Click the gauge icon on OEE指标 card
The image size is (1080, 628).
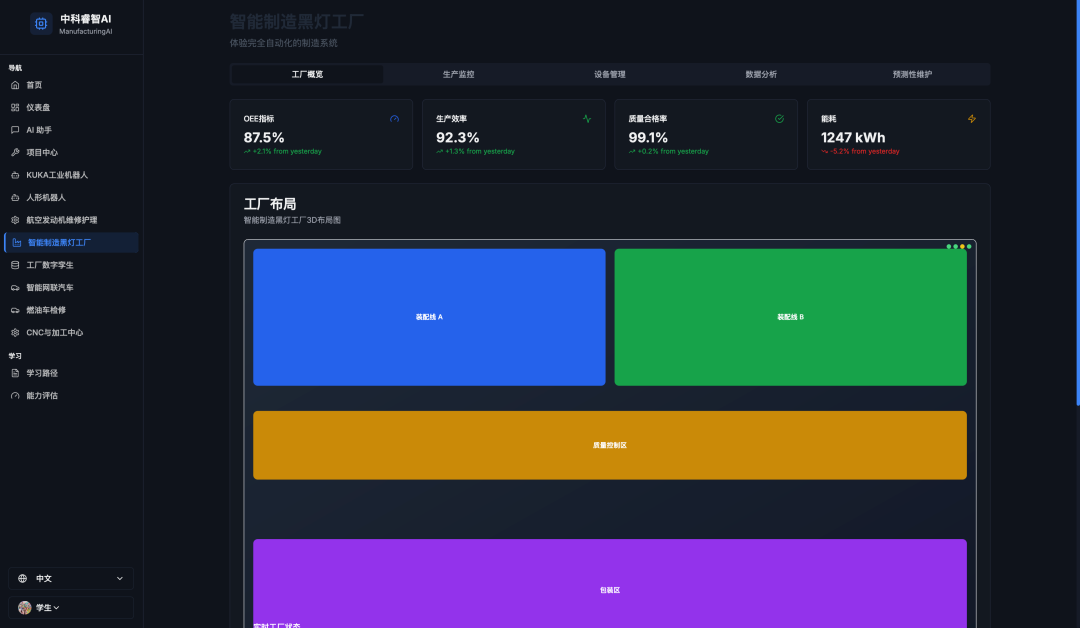(394, 119)
